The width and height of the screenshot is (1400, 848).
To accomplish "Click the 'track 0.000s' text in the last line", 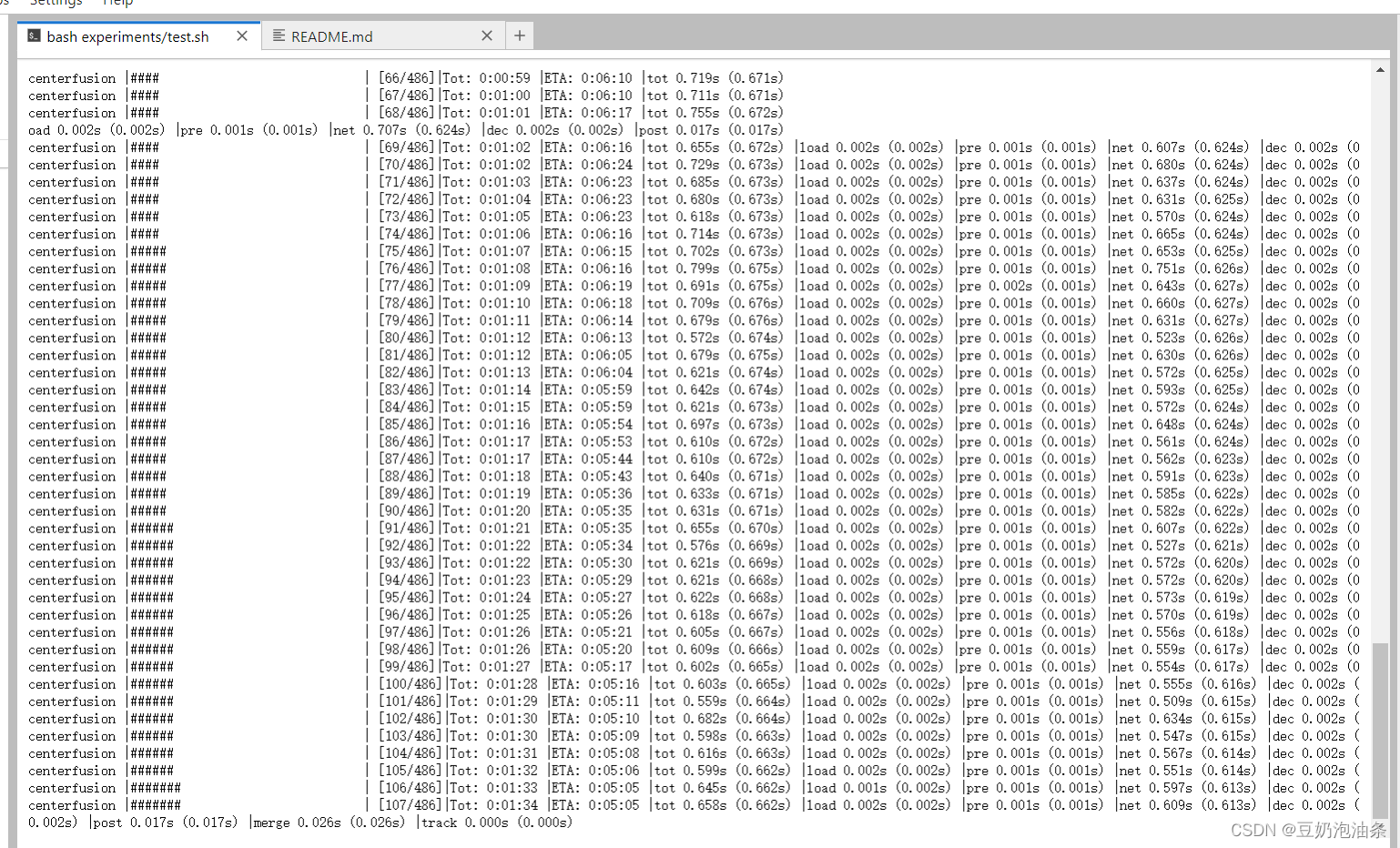I will tap(464, 823).
